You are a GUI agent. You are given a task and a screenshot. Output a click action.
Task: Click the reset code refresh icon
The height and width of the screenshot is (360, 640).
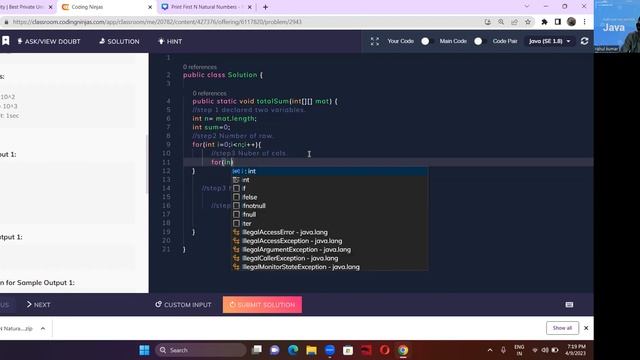(584, 41)
